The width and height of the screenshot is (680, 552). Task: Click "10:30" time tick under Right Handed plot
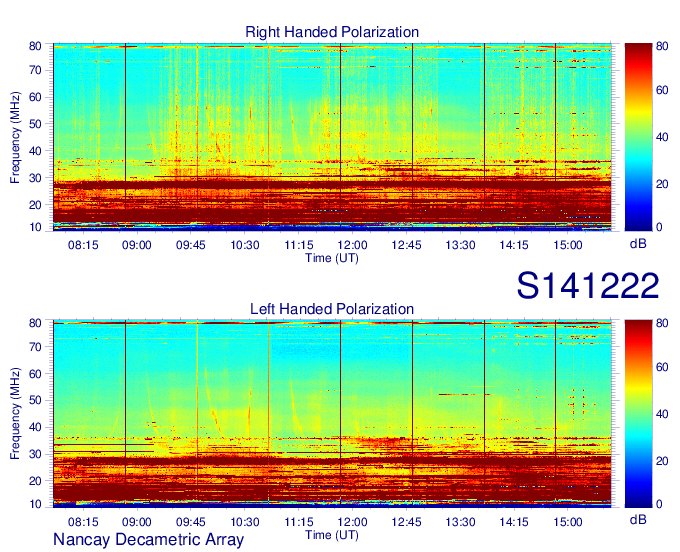tap(245, 245)
